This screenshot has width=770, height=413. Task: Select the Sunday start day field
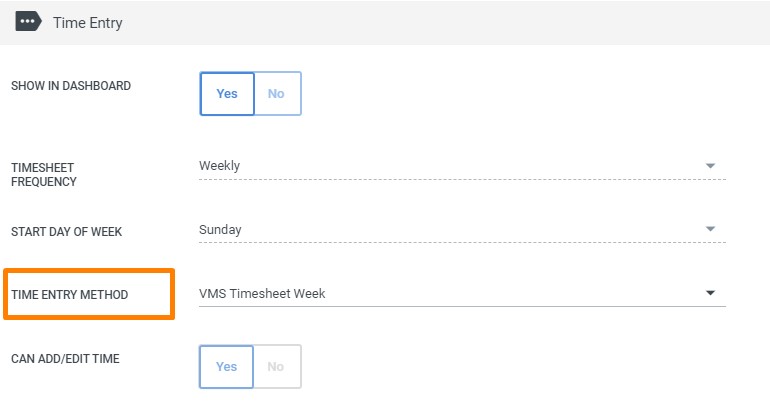[x=462, y=230]
